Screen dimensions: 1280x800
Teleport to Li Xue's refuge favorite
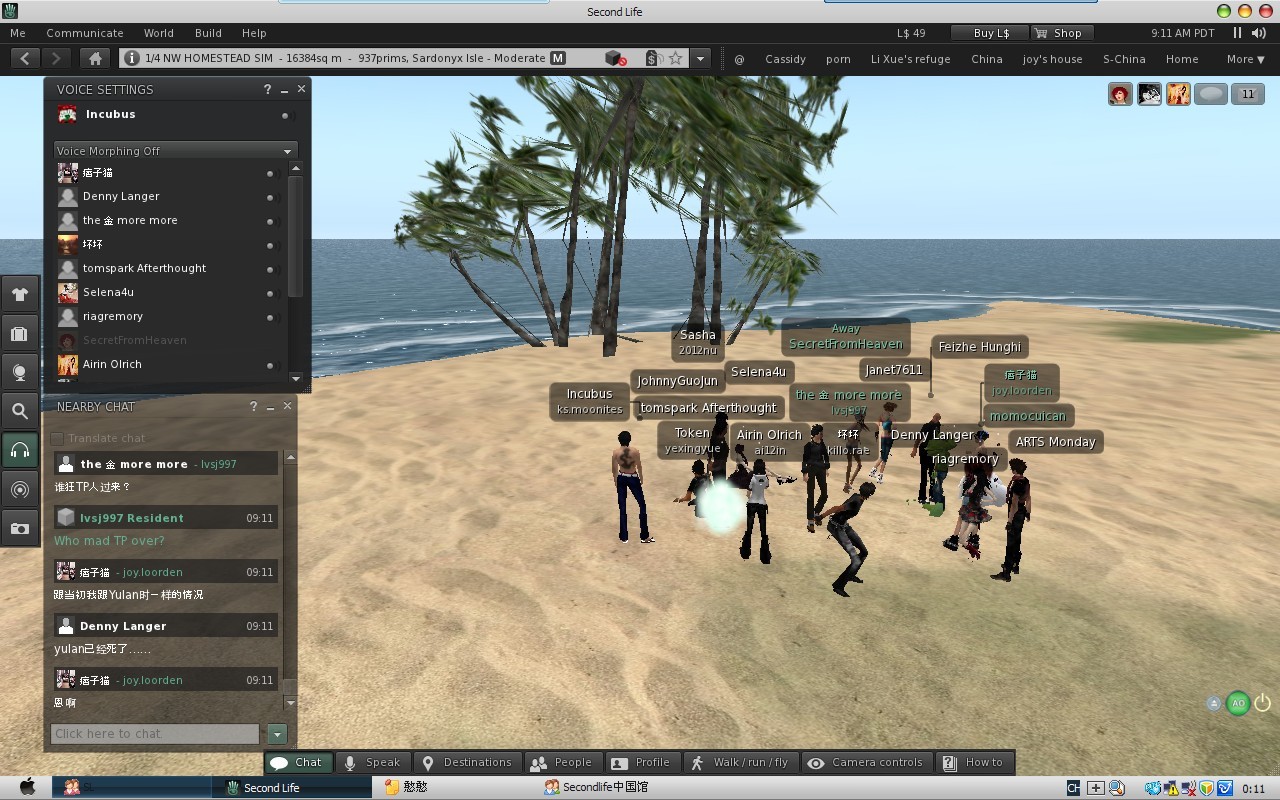pos(910,59)
